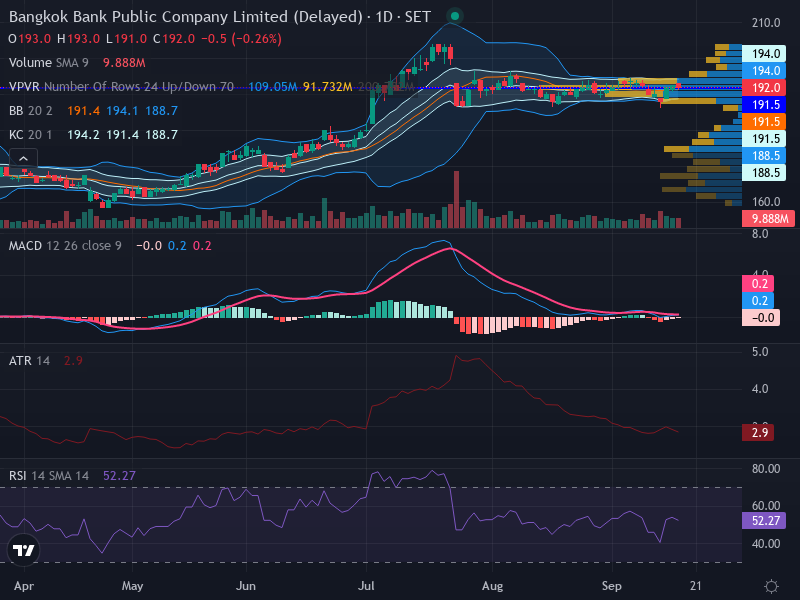Click the TradingView logo icon

(x=23, y=550)
